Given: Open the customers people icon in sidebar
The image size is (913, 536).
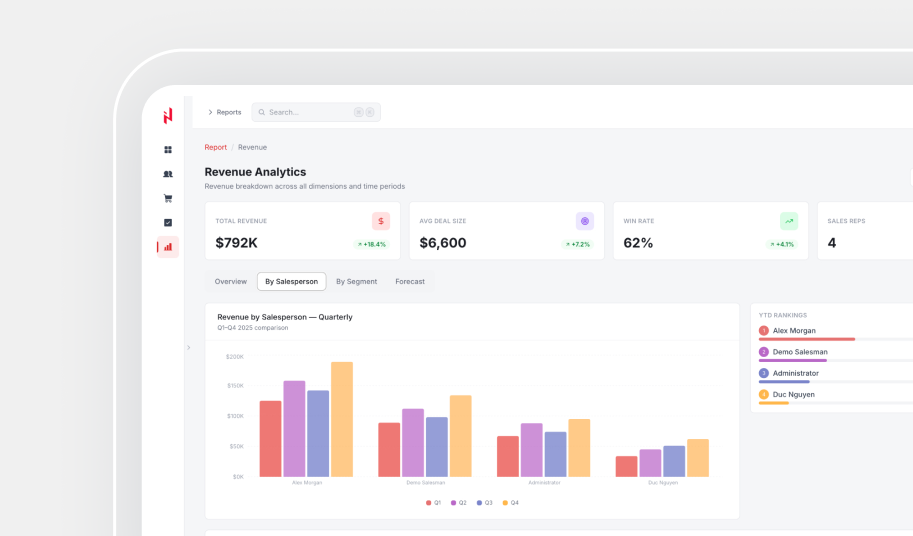Looking at the screenshot, I should click(x=168, y=174).
